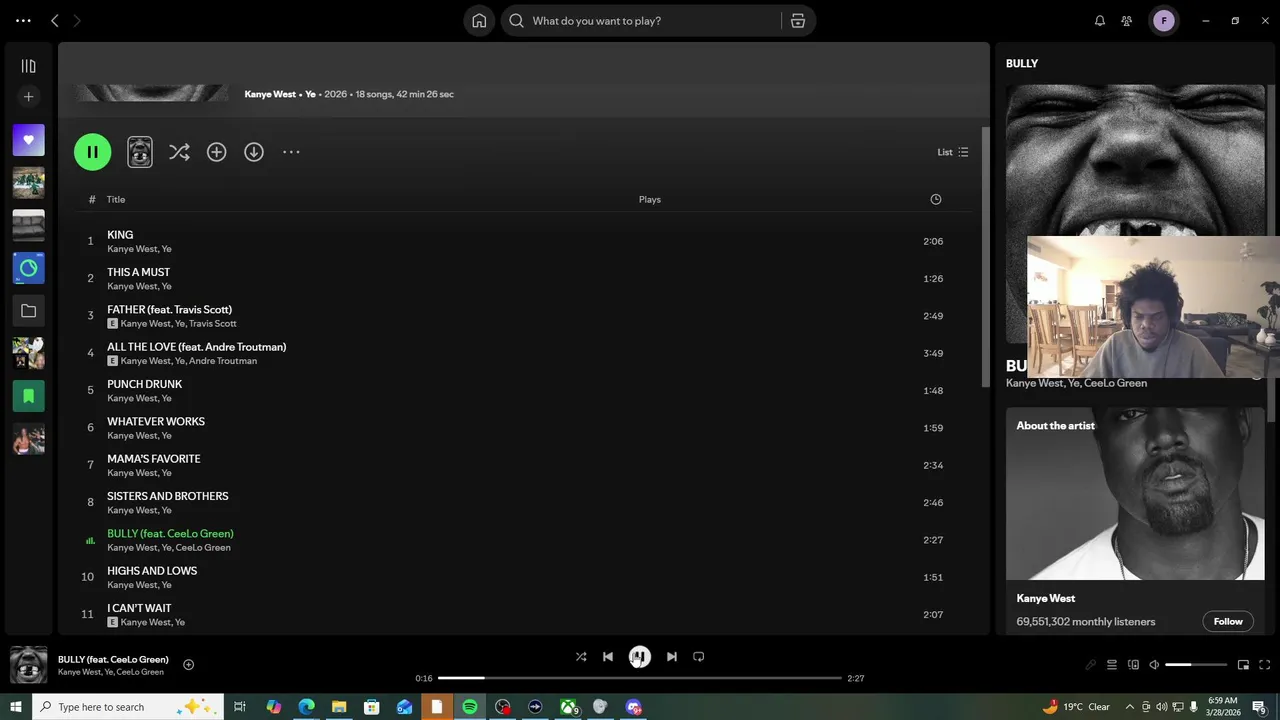Image resolution: width=1280 pixels, height=720 pixels.
Task: Open the three-dot app menu at top left
Action: pos(23,21)
